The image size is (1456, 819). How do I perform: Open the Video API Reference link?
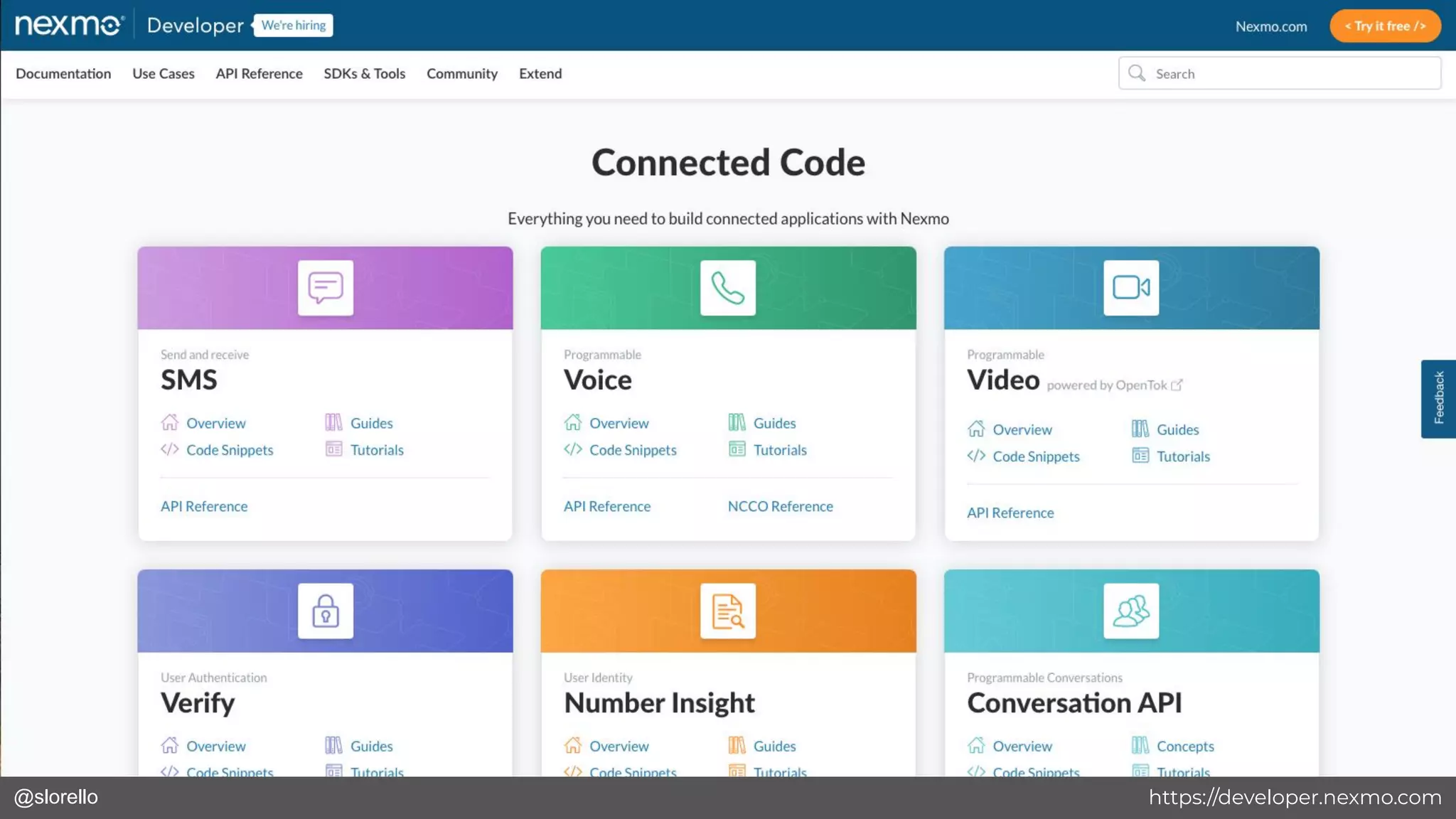[x=1010, y=513]
